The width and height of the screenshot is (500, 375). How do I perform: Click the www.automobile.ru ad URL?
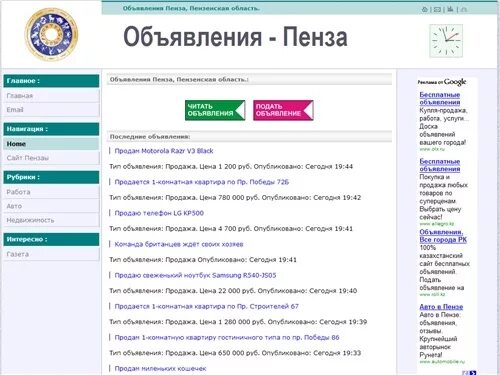(442, 362)
